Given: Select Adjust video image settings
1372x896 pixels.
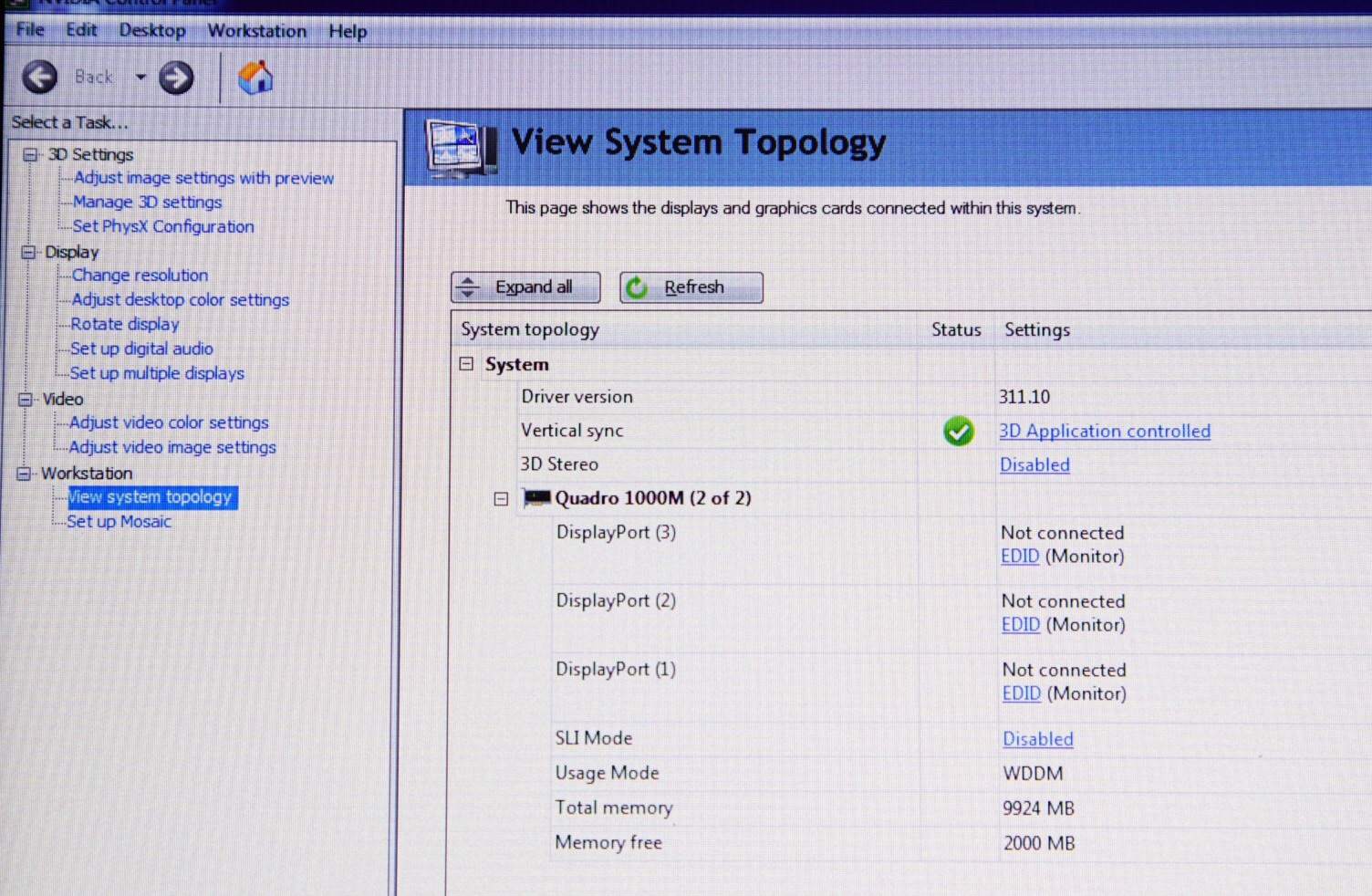Looking at the screenshot, I should (x=172, y=447).
